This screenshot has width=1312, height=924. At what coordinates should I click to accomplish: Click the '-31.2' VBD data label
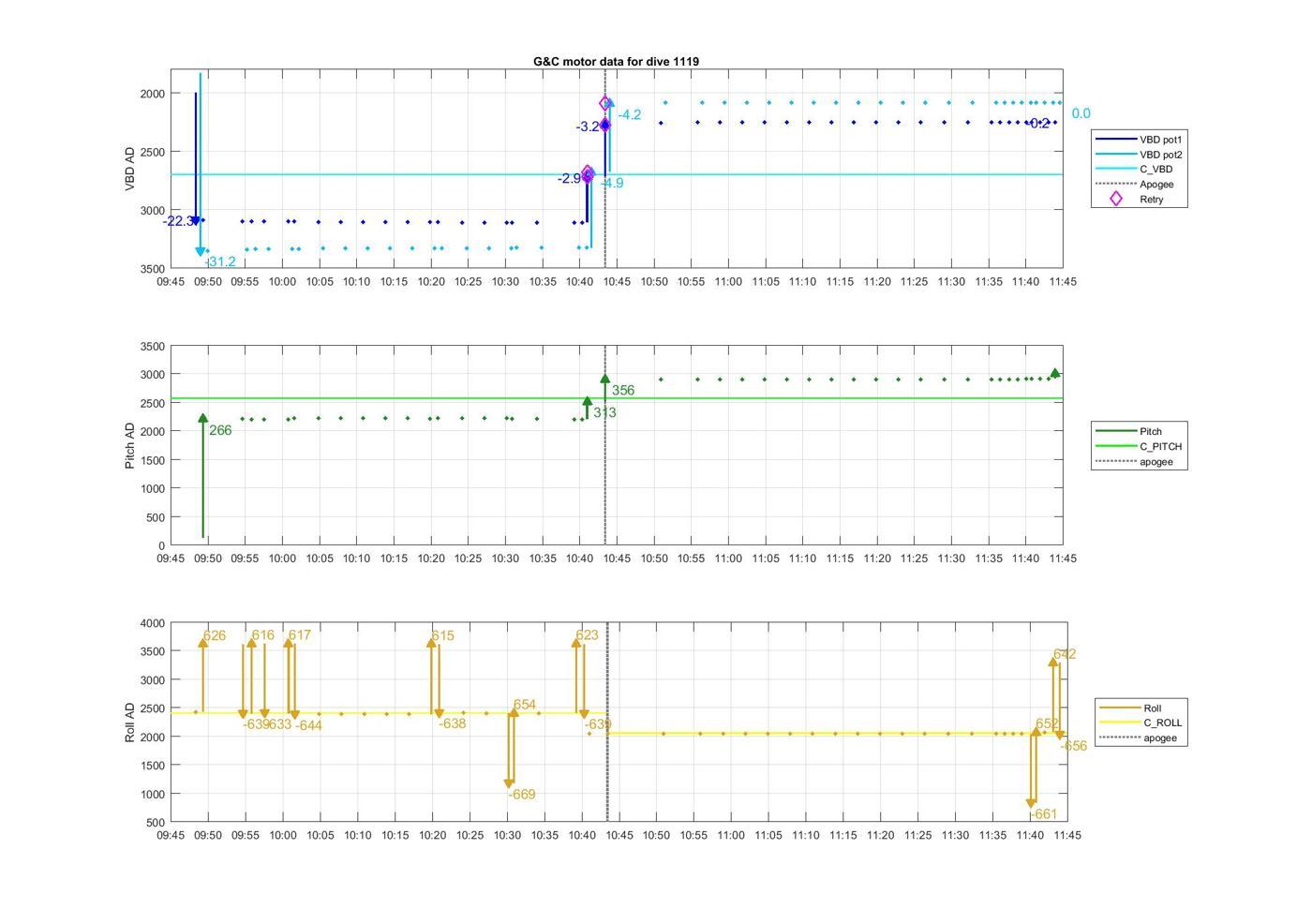point(220,262)
